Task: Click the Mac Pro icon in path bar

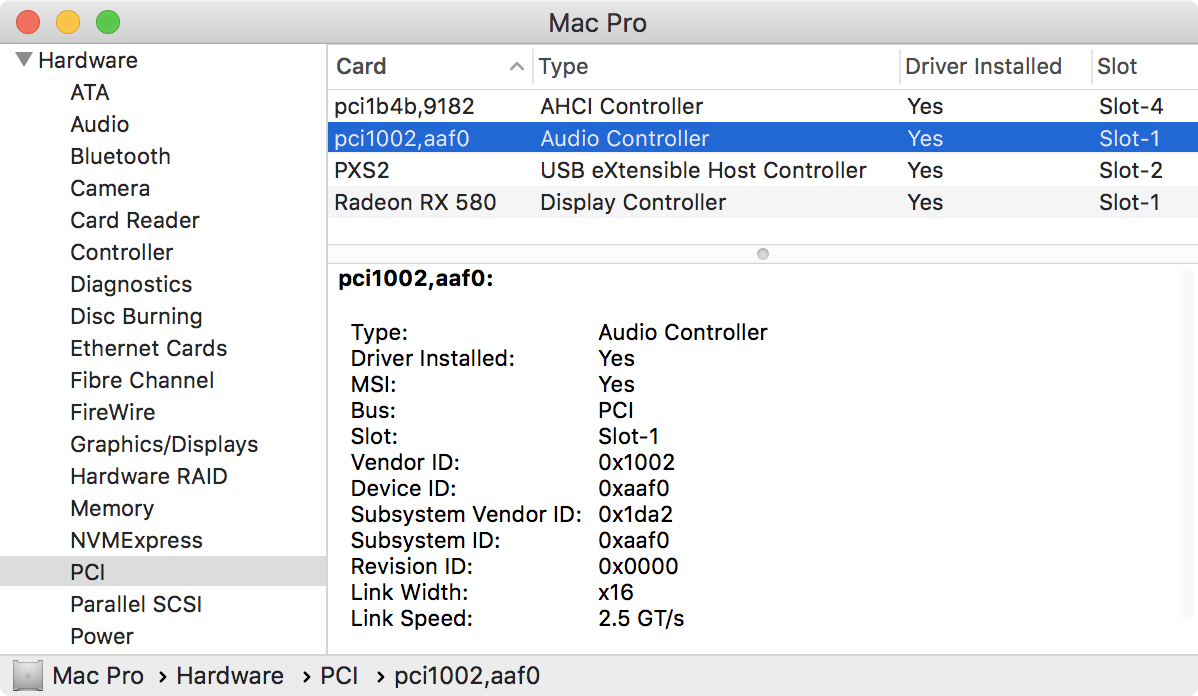Action: coord(28,676)
